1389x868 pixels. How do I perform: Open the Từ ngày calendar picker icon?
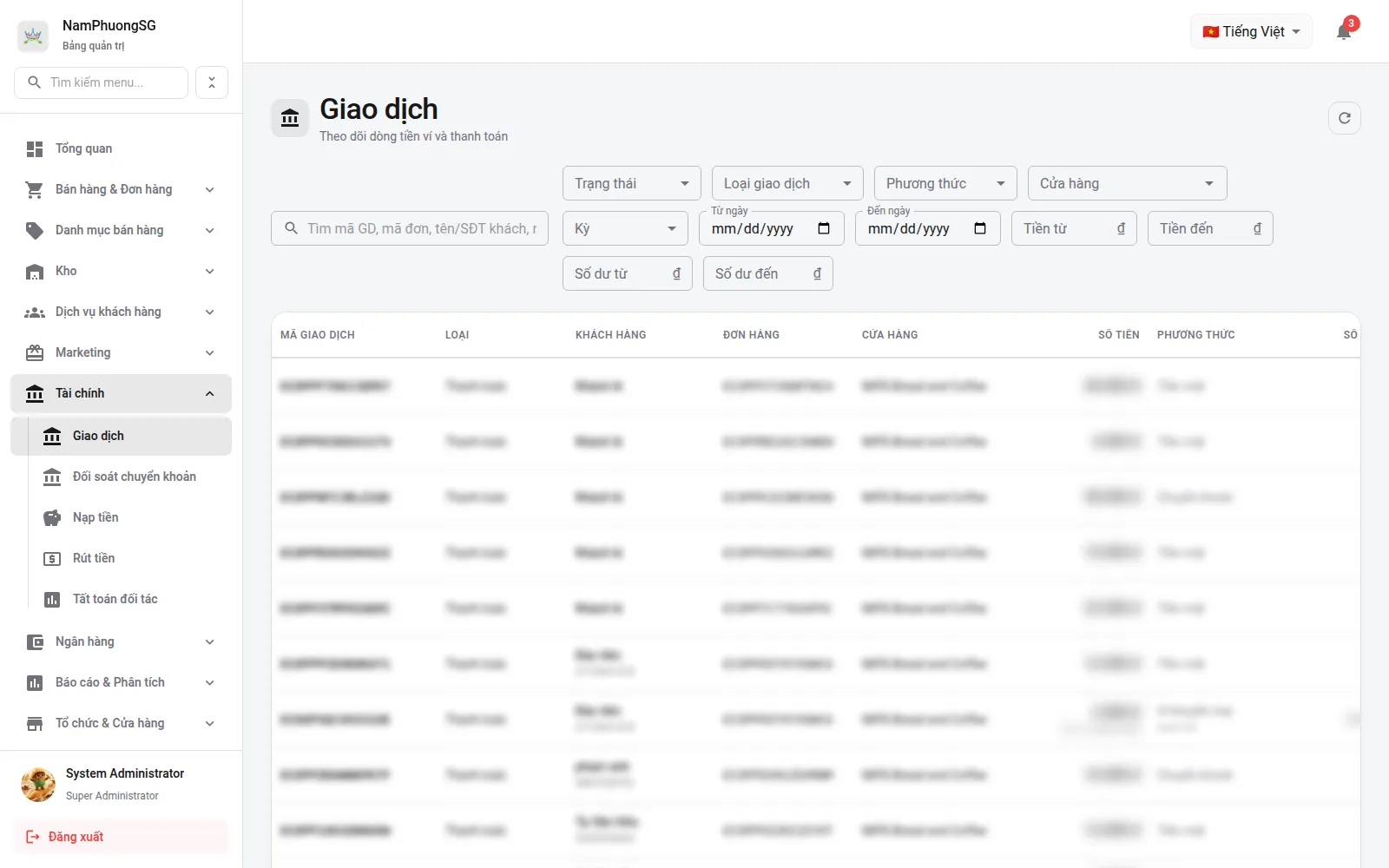[824, 228]
